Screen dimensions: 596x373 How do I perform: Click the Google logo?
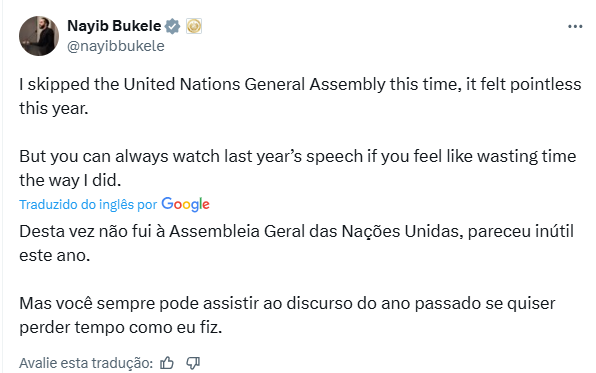click(185, 204)
